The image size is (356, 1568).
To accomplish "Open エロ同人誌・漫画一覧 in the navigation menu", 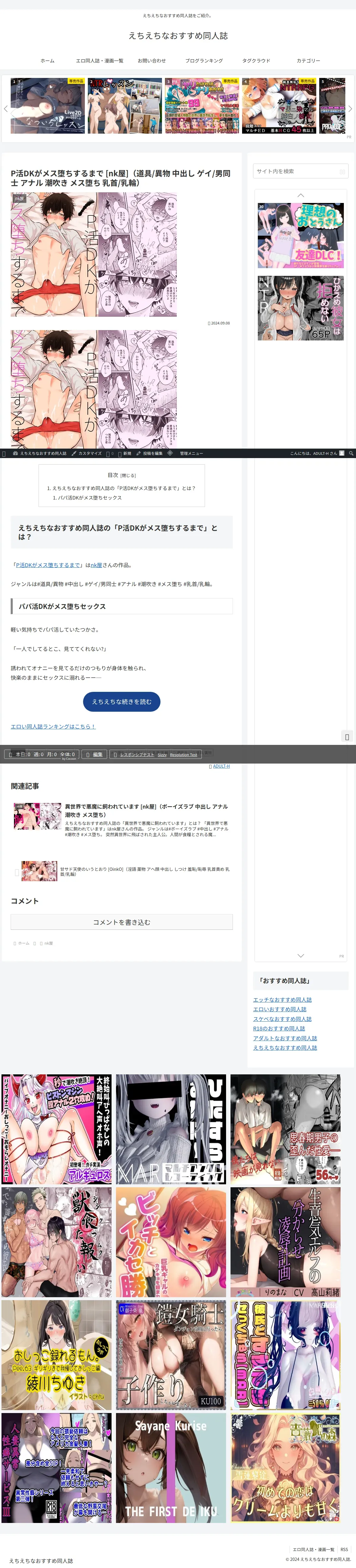I will tap(99, 61).
